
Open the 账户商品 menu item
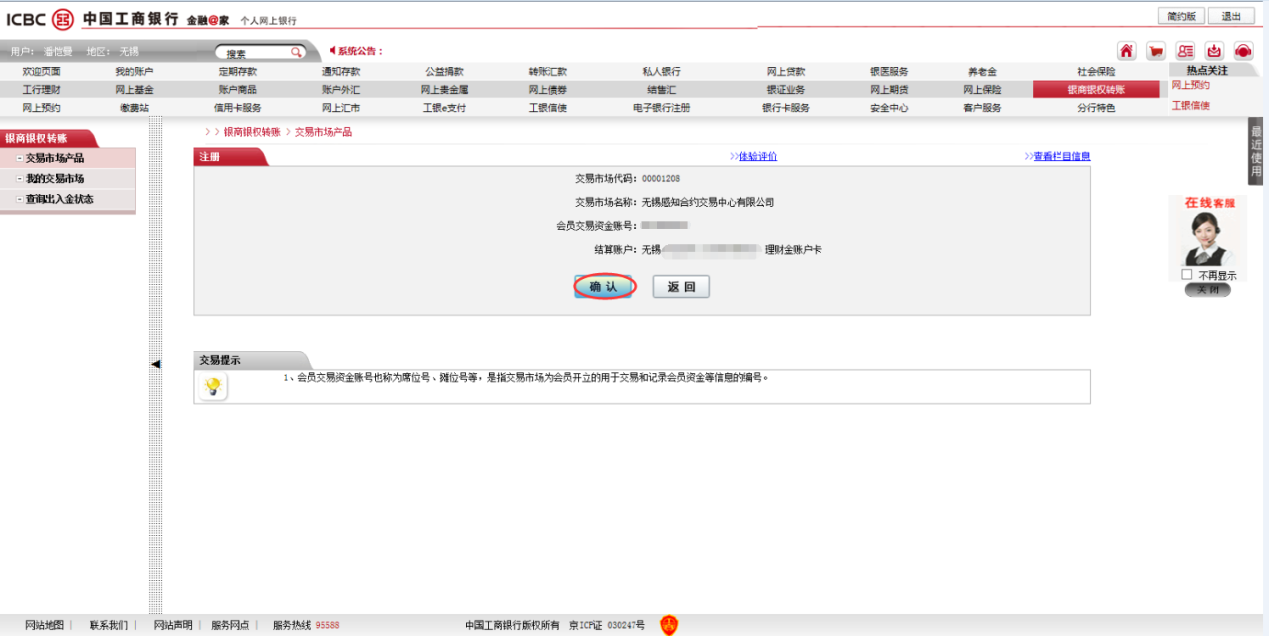coord(238,90)
